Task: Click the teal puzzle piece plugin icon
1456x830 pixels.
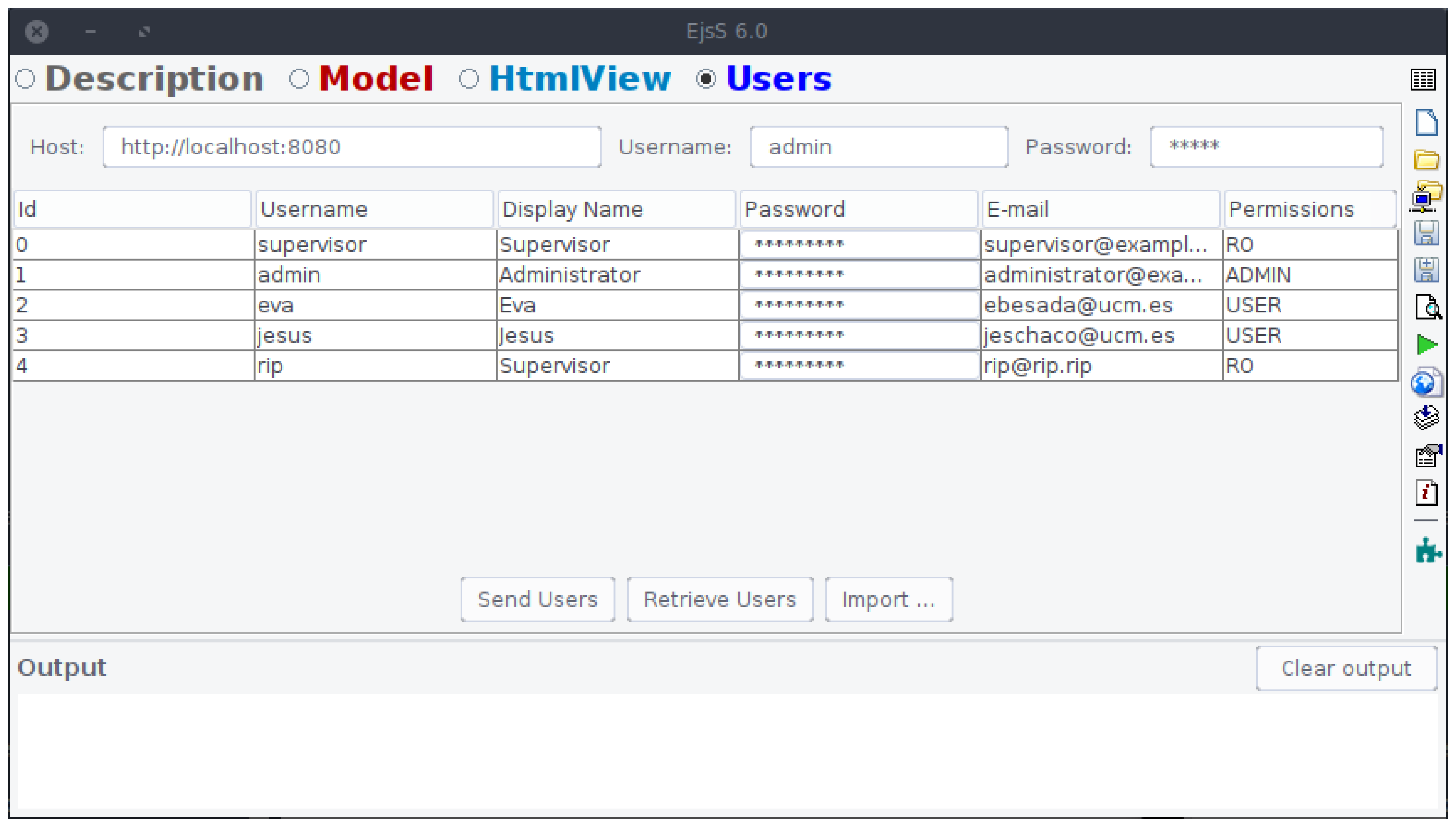Action: (1427, 551)
